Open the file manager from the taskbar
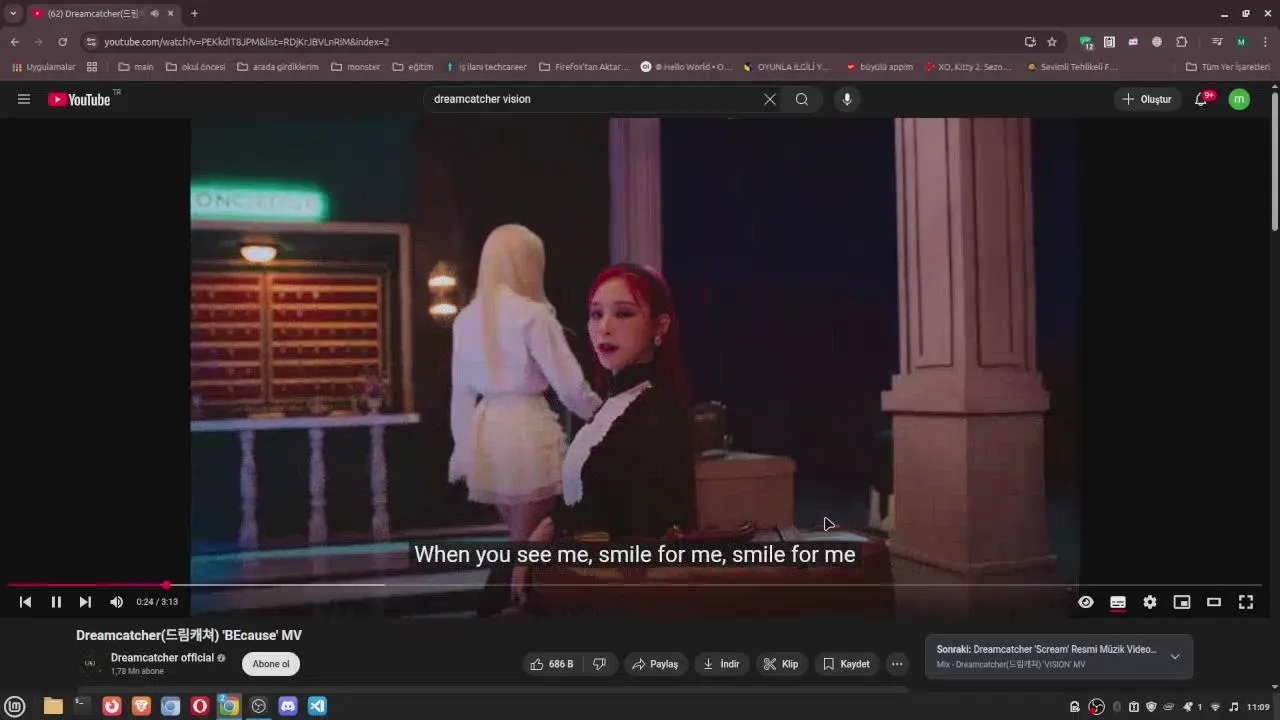The width and height of the screenshot is (1280, 720). [53, 706]
